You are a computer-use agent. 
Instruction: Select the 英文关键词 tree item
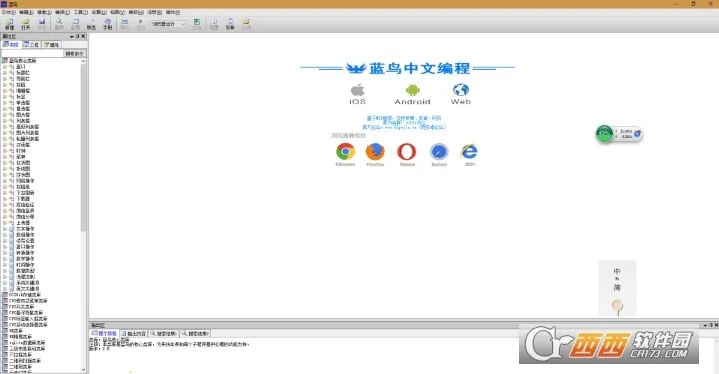(28, 289)
